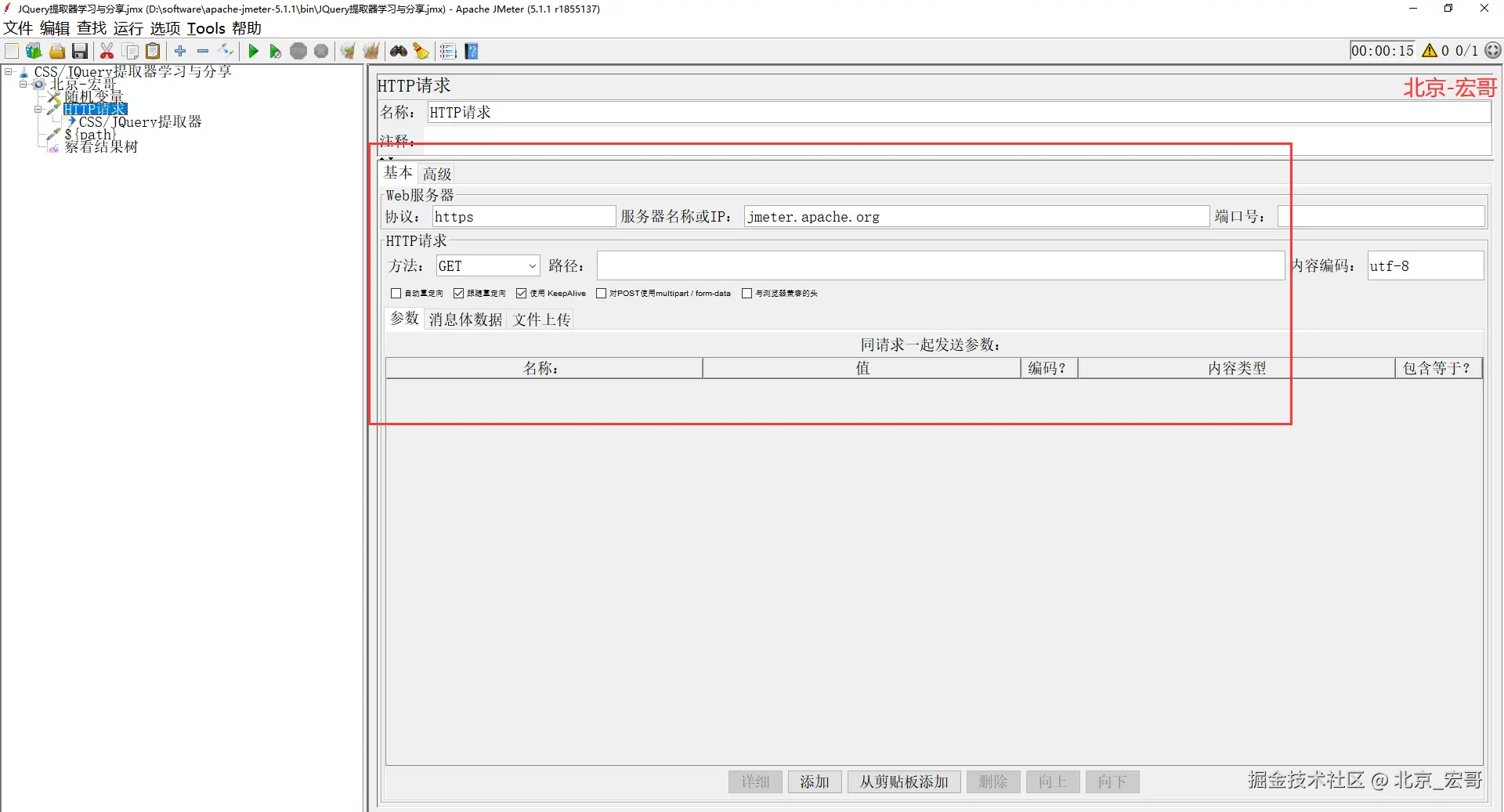This screenshot has width=1504, height=812.
Task: Open the 查找 menu
Action: (92, 28)
